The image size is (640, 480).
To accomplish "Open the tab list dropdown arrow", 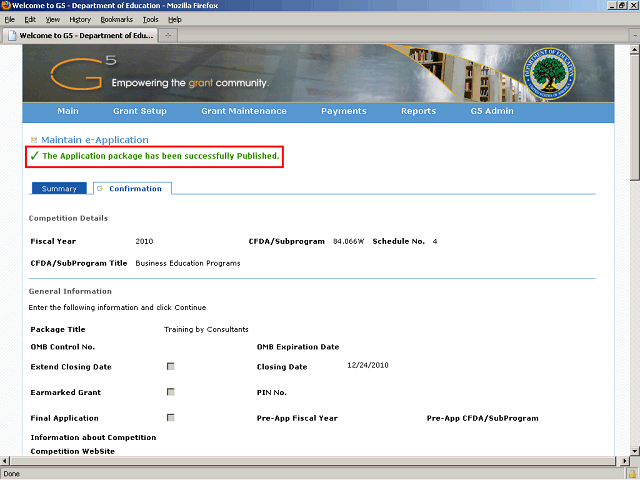I will click(x=635, y=36).
